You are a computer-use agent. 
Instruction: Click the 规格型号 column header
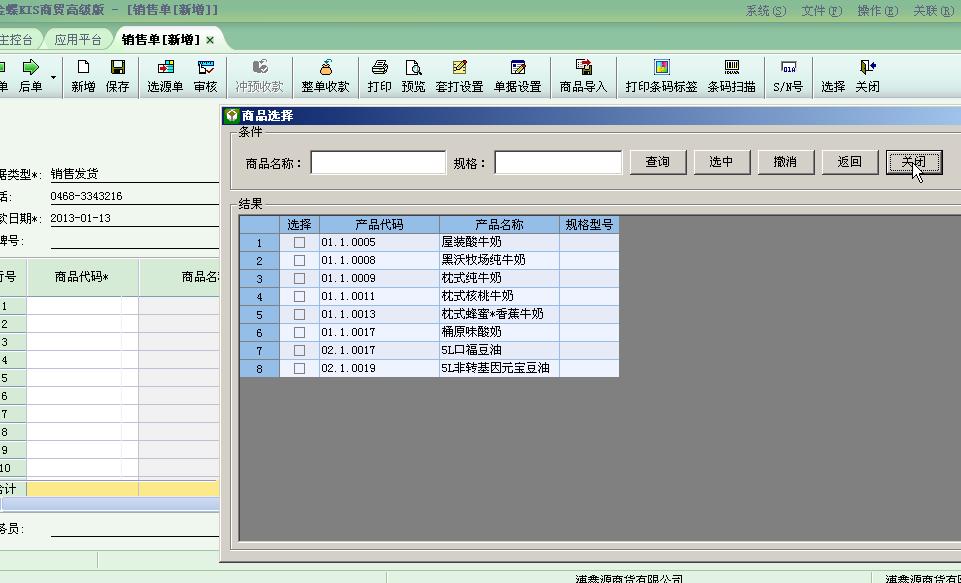(589, 224)
